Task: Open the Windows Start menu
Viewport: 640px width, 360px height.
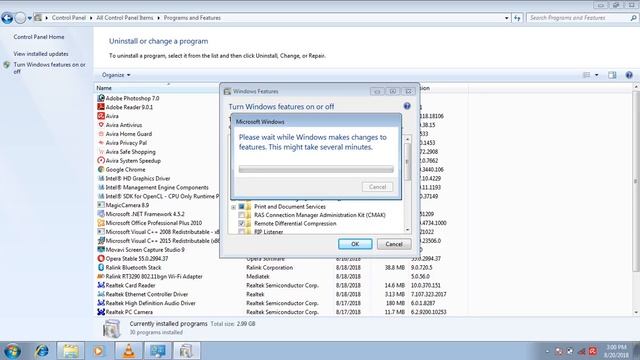Action: (12, 351)
